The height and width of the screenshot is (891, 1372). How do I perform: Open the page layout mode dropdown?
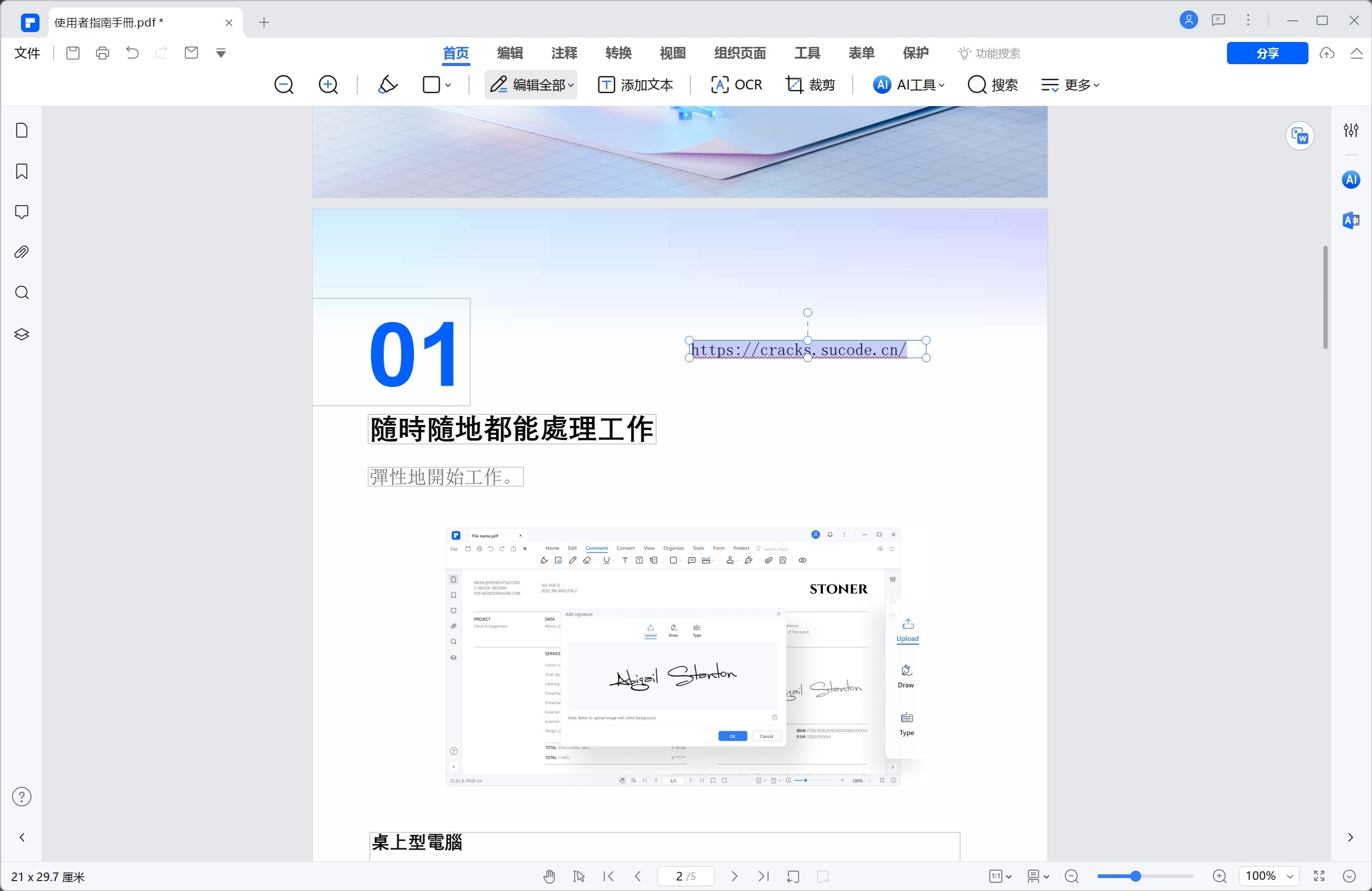tap(1038, 876)
